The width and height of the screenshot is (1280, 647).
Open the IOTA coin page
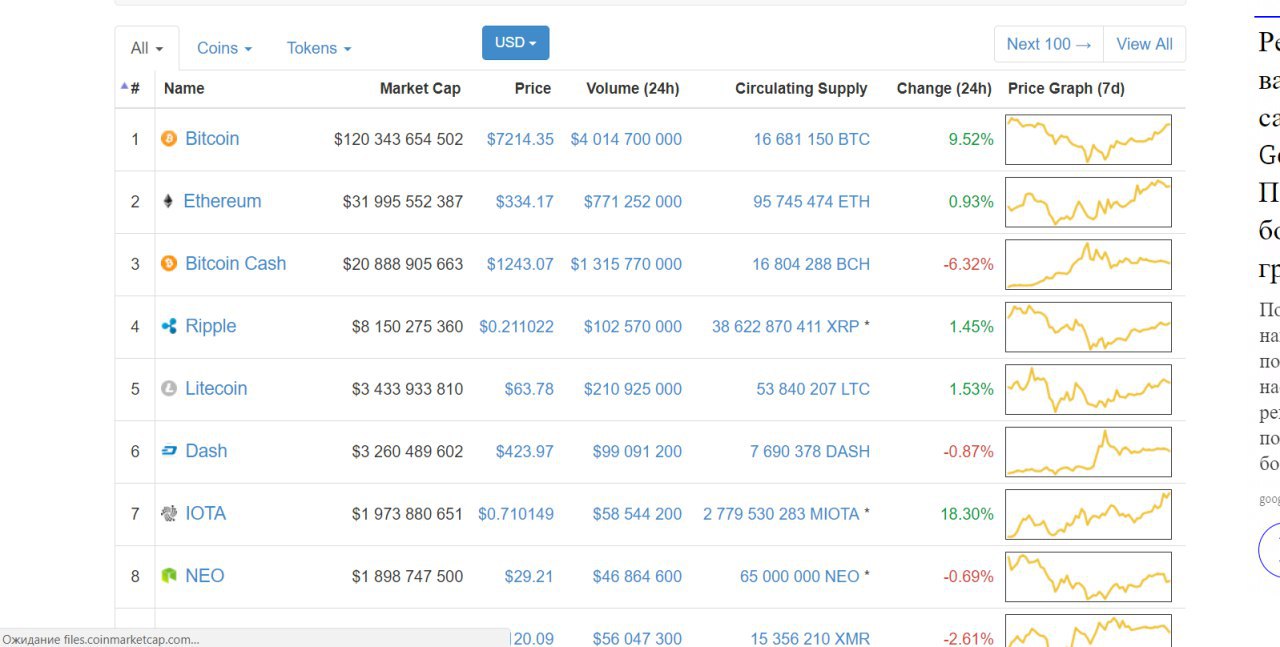point(206,514)
